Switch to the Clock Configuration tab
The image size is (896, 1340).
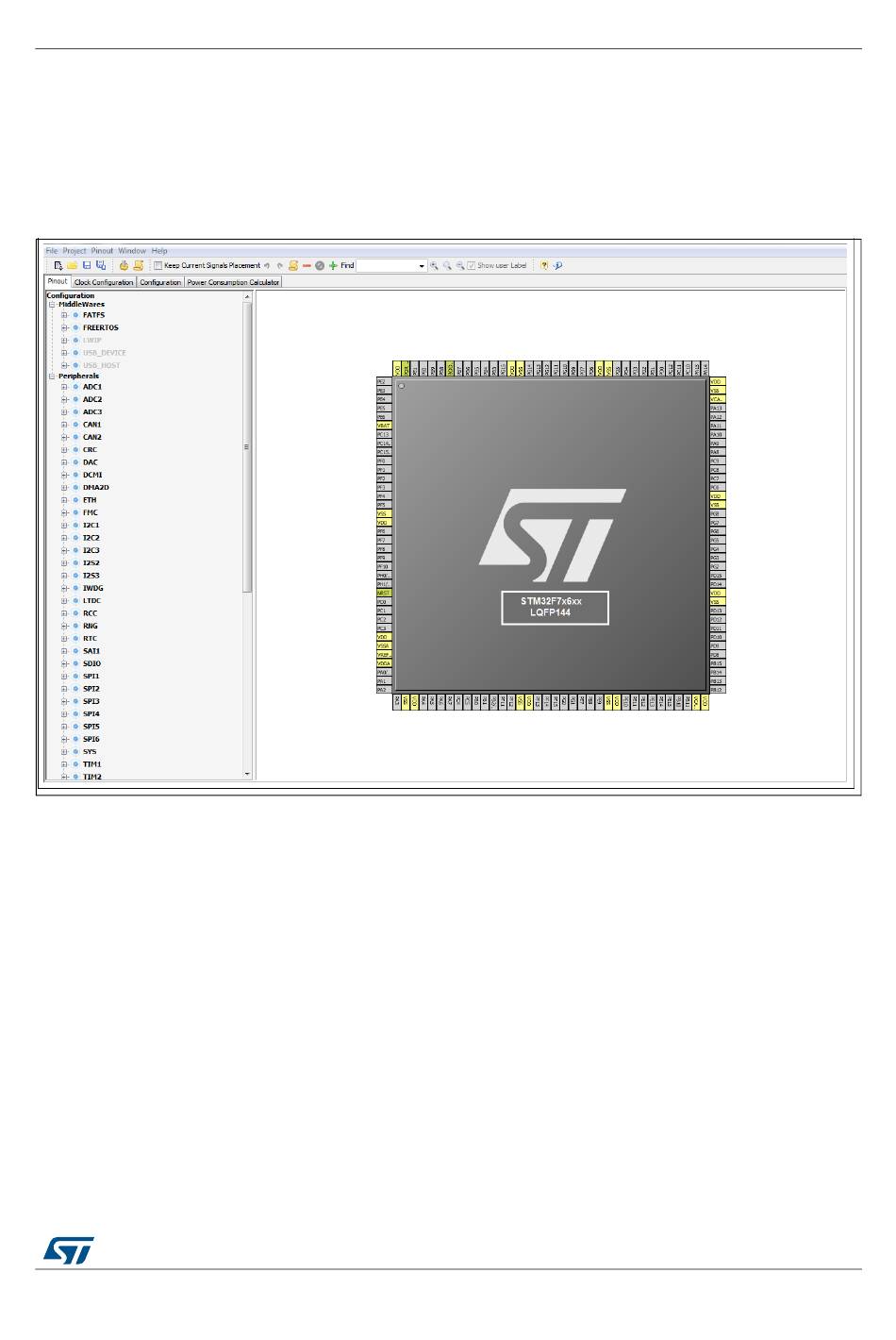point(104,282)
